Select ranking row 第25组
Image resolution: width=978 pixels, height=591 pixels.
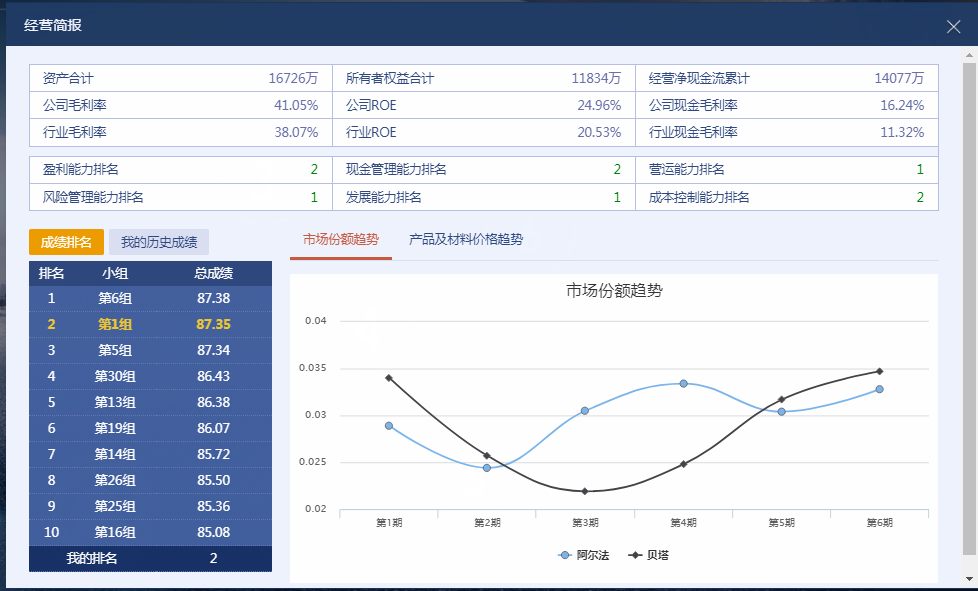coord(150,506)
